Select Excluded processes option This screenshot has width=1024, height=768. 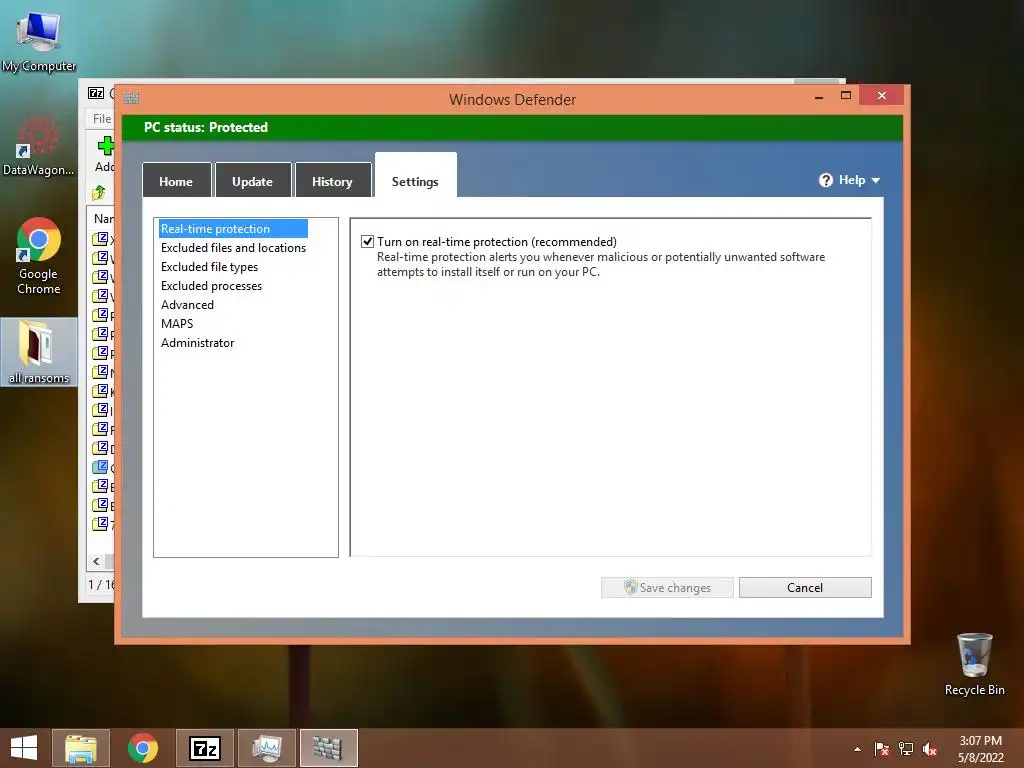coord(211,285)
